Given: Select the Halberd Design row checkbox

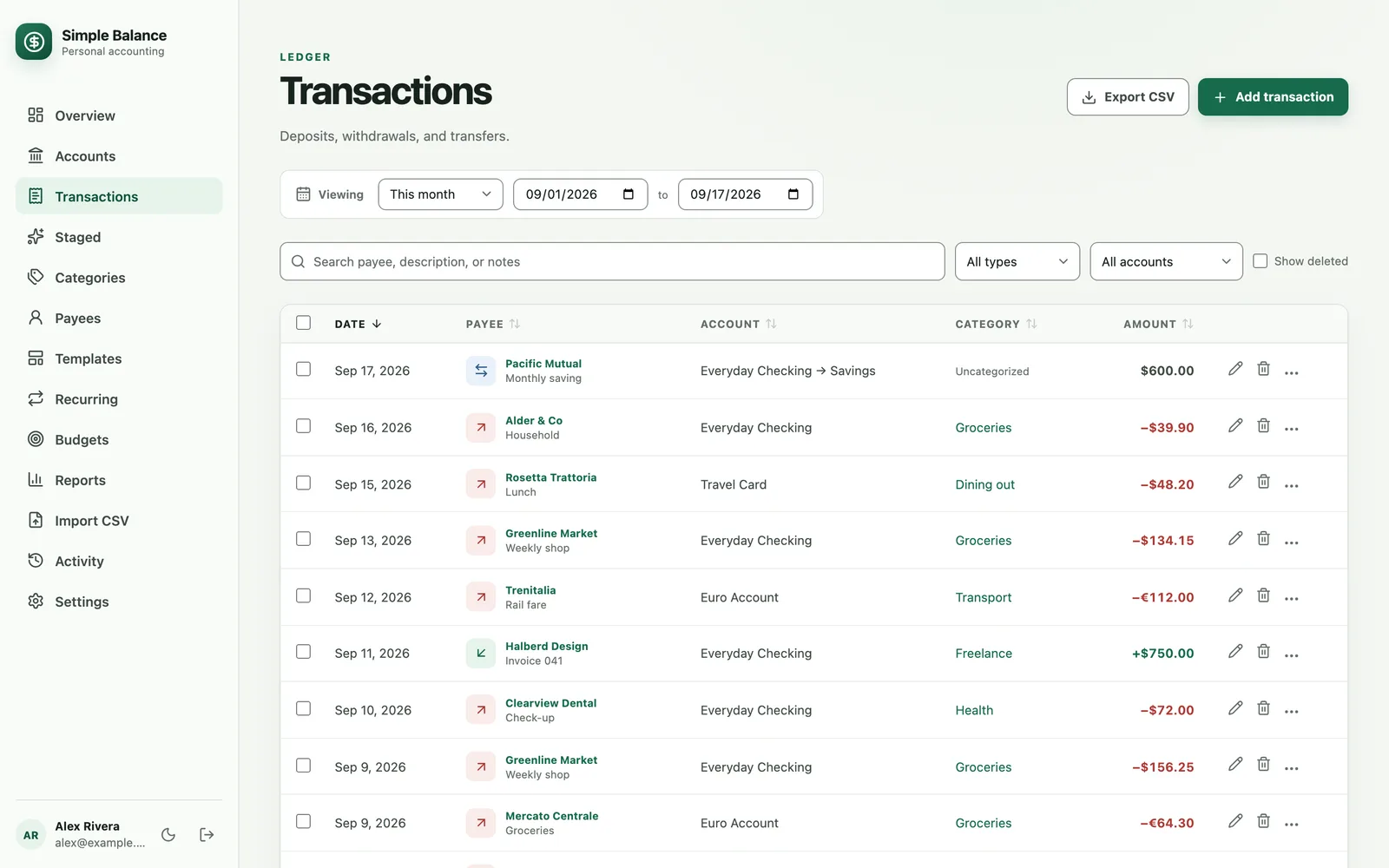Looking at the screenshot, I should pyautogui.click(x=303, y=652).
